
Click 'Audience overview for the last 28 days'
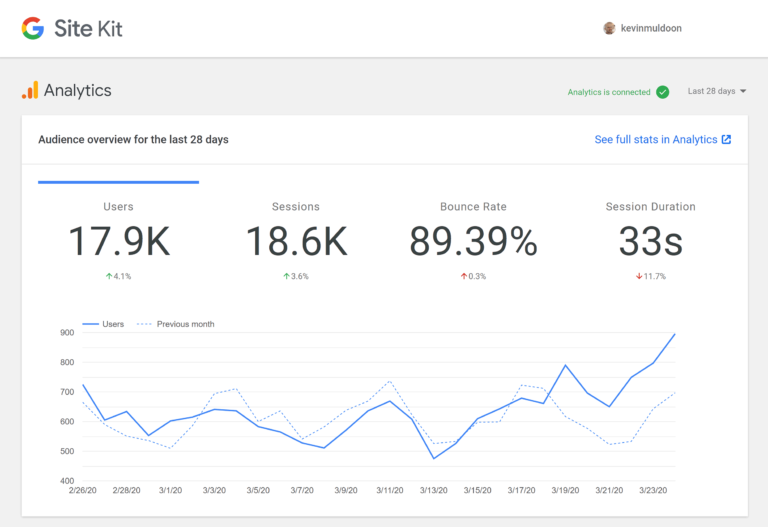pyautogui.click(x=133, y=140)
